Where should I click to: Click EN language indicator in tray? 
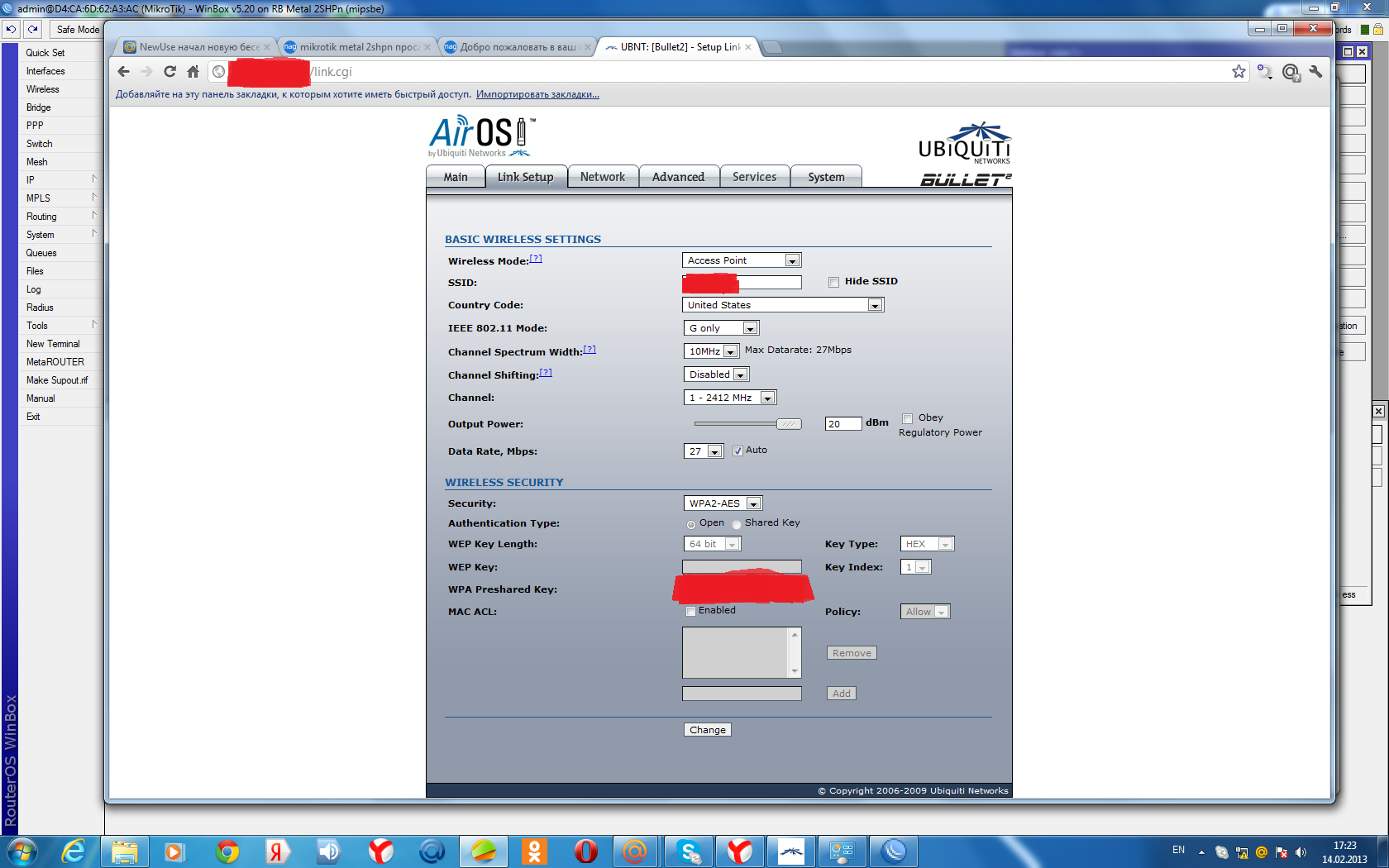(1178, 851)
